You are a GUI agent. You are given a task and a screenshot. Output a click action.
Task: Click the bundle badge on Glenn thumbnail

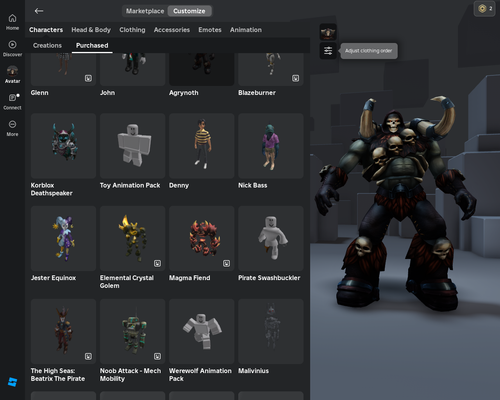(x=88, y=78)
